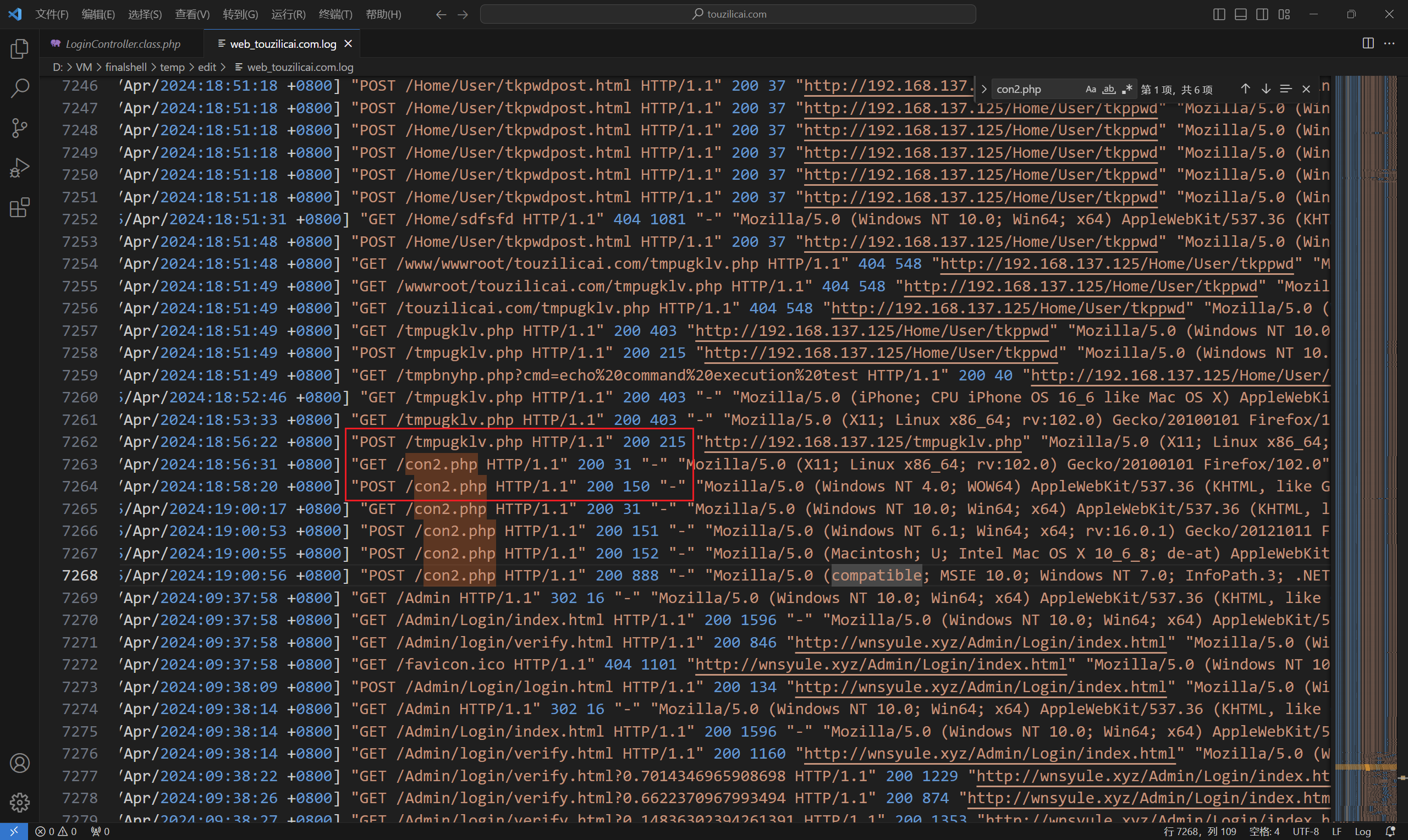
Task: Close the find widget
Action: 1306,89
